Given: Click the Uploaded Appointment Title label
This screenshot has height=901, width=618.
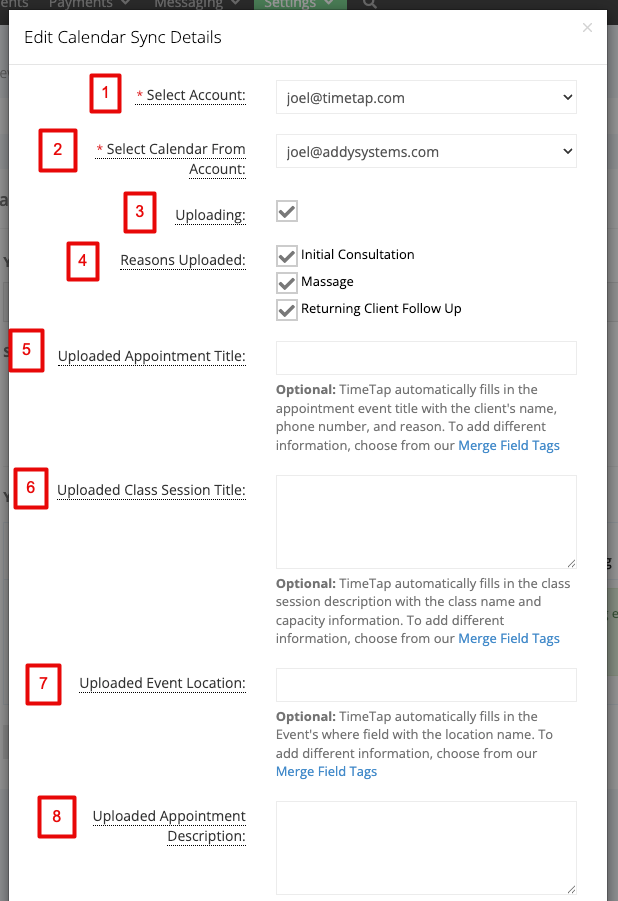Looking at the screenshot, I should pos(152,356).
